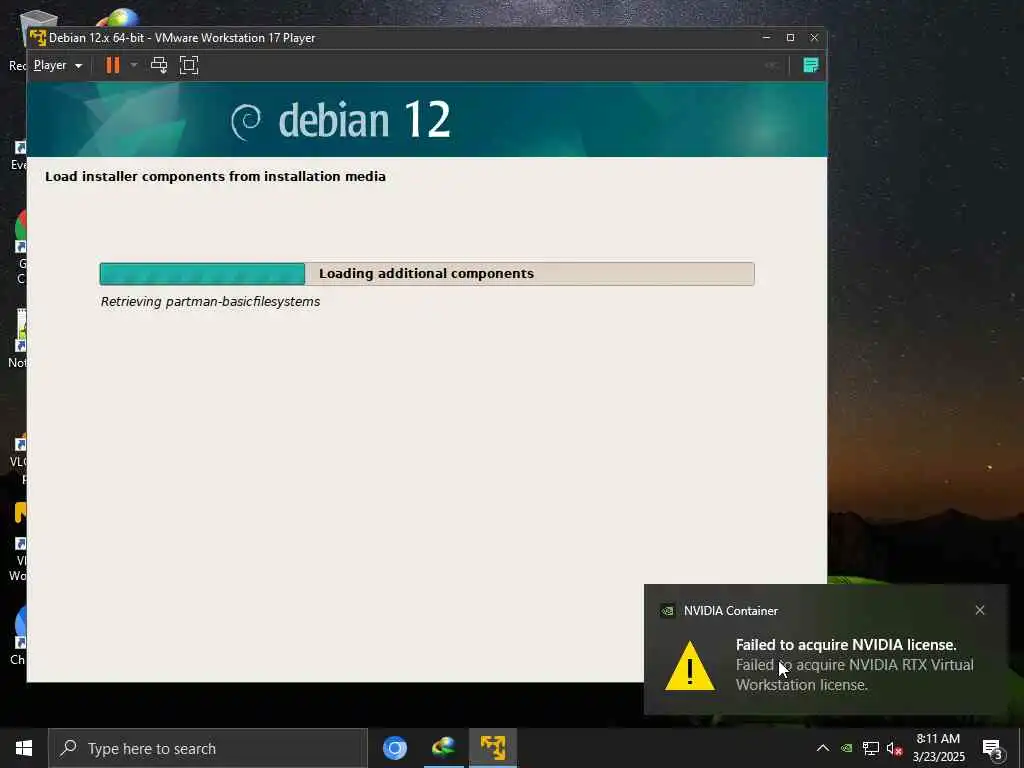
Task: Click the NVIDIA tray icon
Action: [x=846, y=748]
